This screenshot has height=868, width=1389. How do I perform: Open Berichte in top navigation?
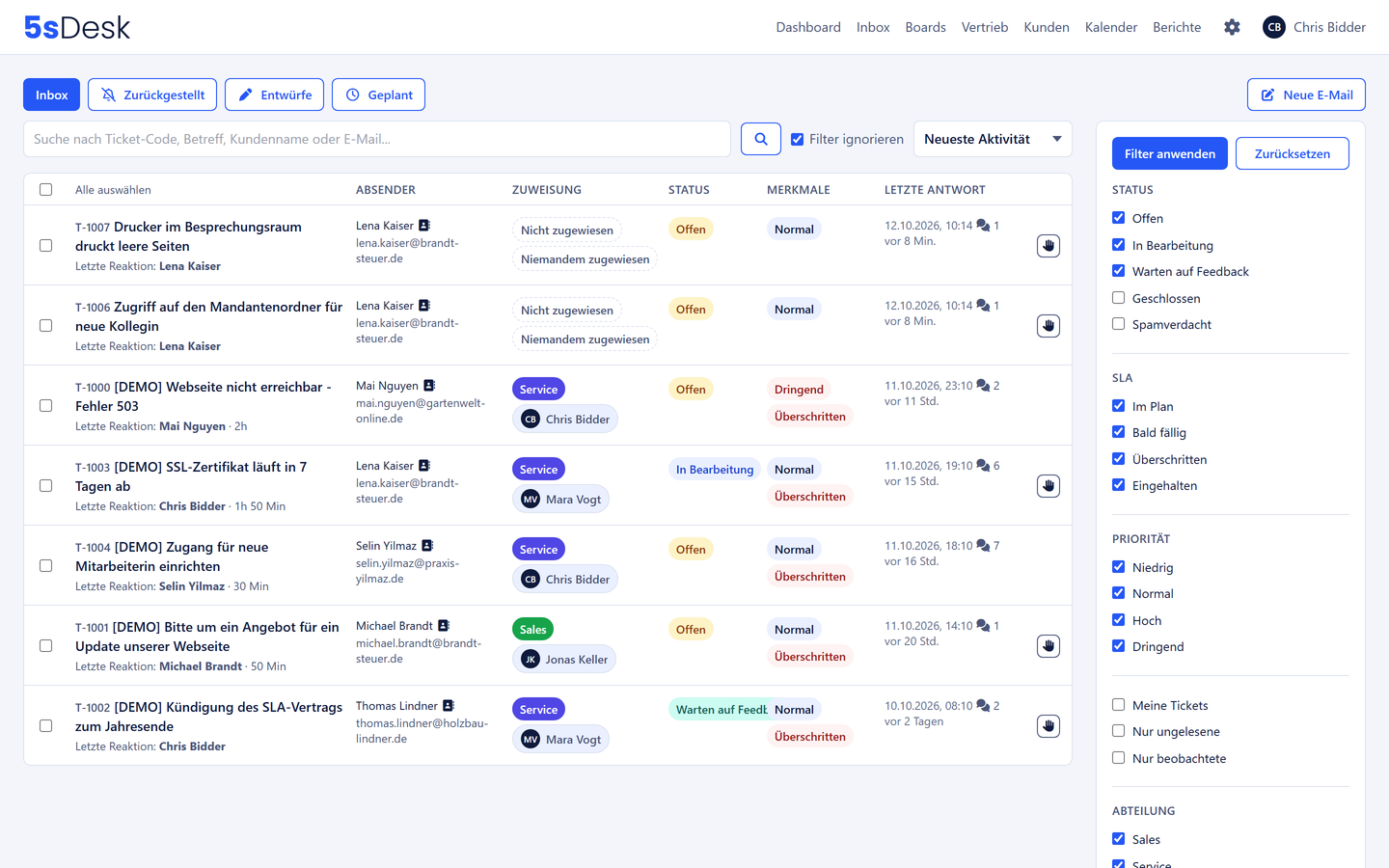1177,27
